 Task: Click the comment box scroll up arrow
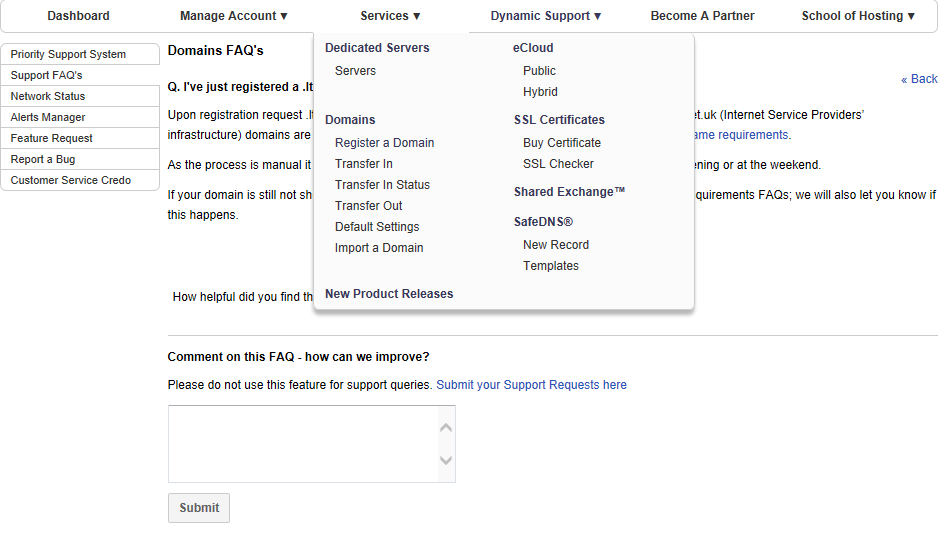click(x=446, y=427)
